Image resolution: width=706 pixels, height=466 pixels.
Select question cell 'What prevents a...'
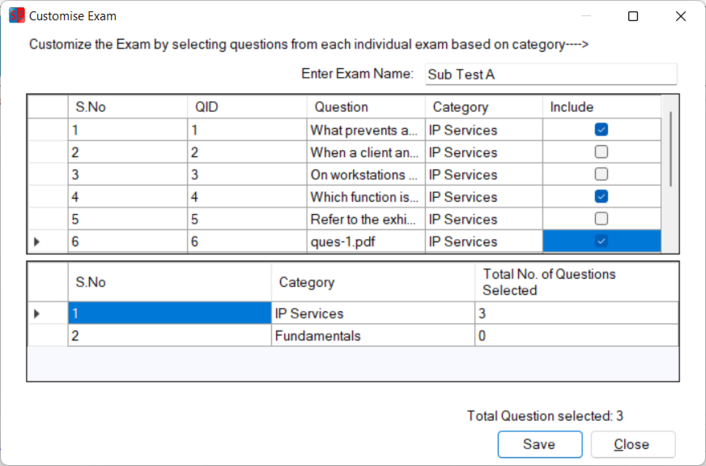click(366, 130)
